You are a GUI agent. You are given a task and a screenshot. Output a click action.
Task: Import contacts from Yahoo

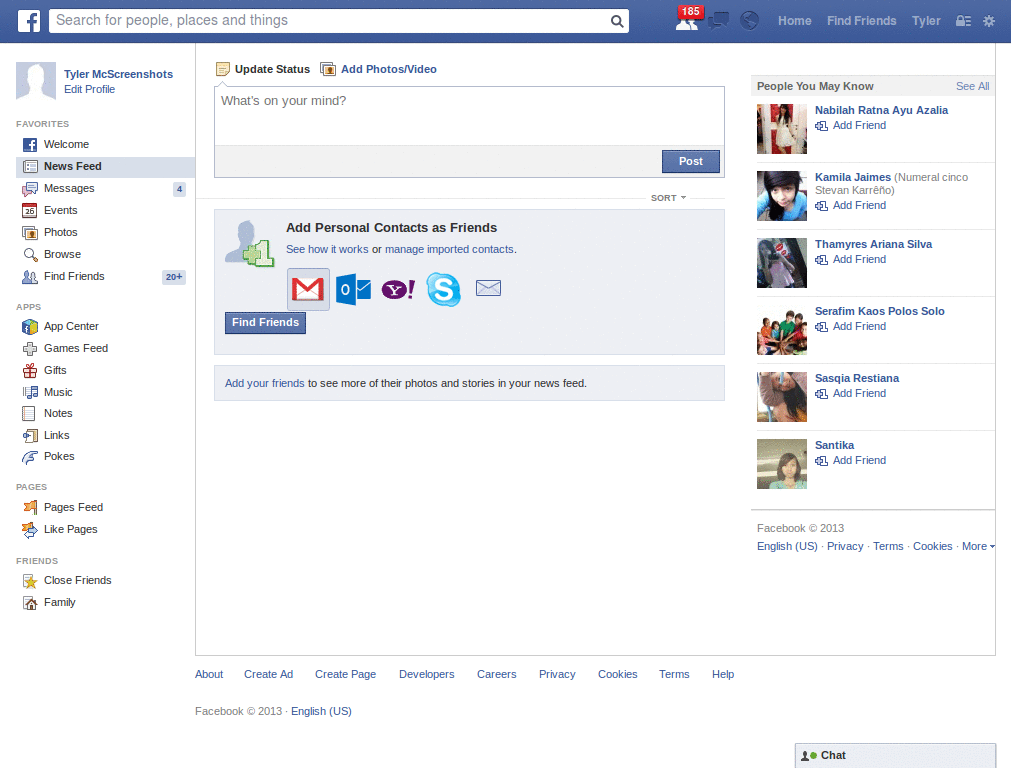[397, 289]
